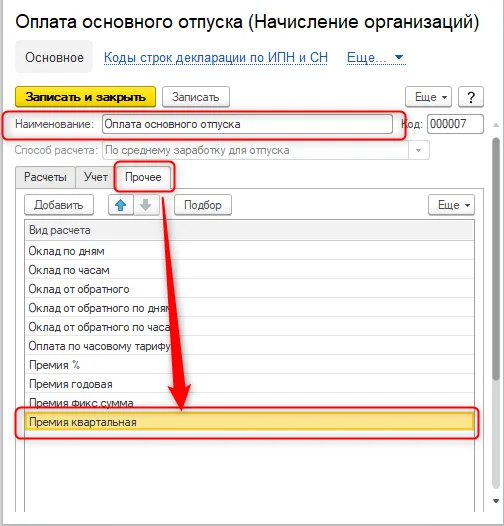This screenshot has width=504, height=526.
Task: Select the Премия квартальная row
Action: pyautogui.click(x=249, y=422)
